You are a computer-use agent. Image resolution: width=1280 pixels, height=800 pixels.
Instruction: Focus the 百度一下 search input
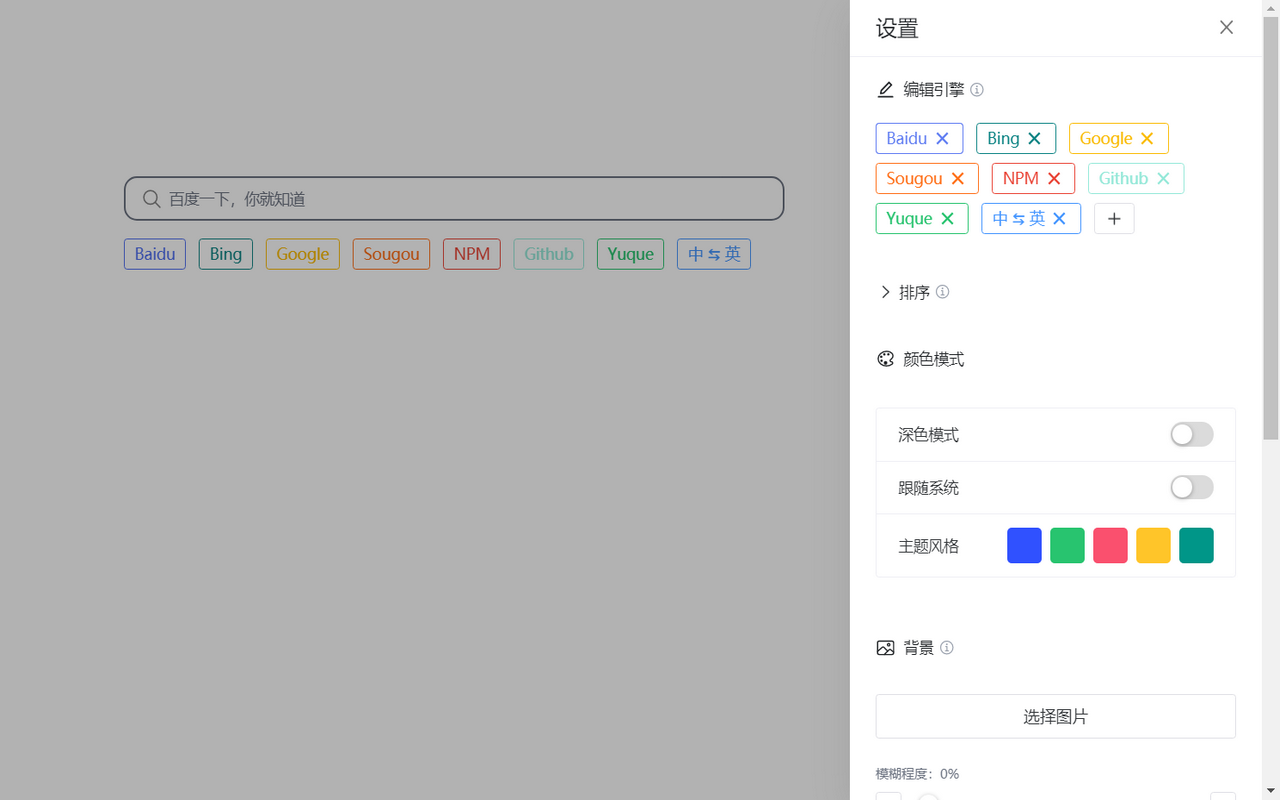(454, 199)
